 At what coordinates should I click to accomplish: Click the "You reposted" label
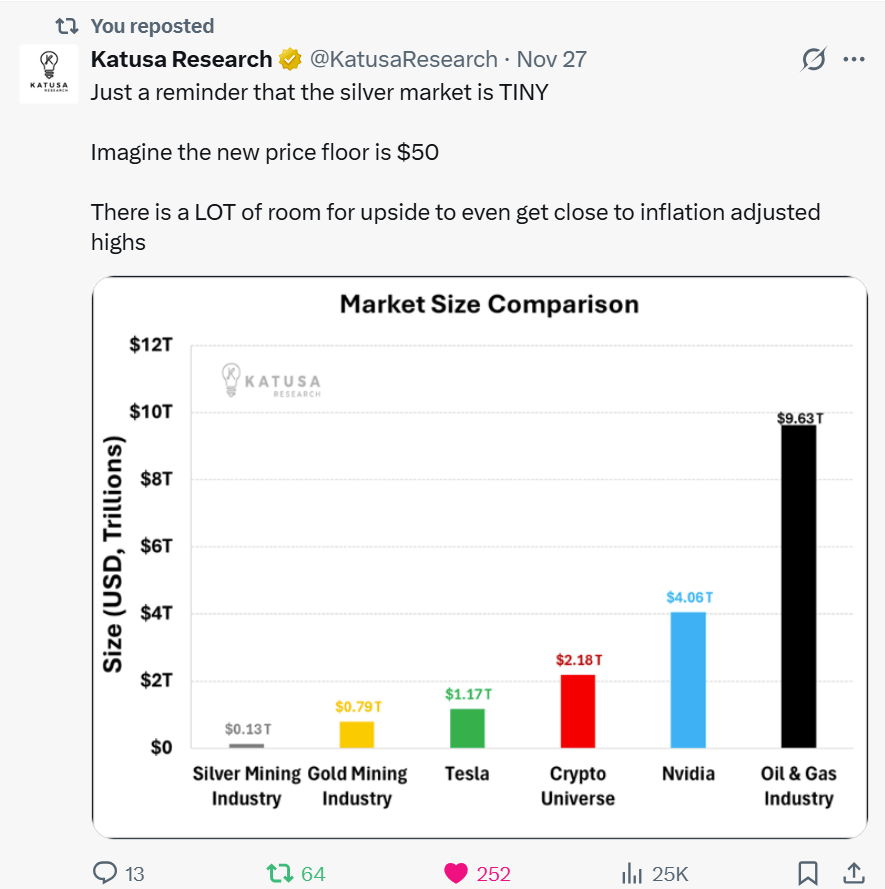pyautogui.click(x=152, y=26)
